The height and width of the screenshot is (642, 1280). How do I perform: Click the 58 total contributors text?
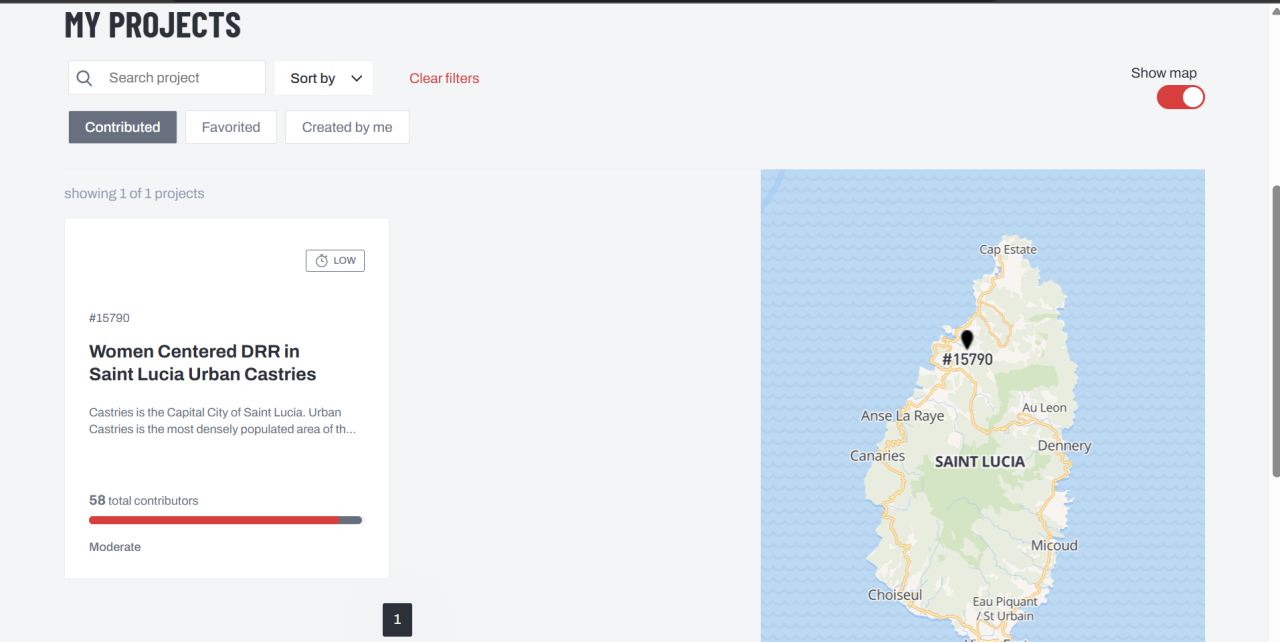click(x=144, y=500)
